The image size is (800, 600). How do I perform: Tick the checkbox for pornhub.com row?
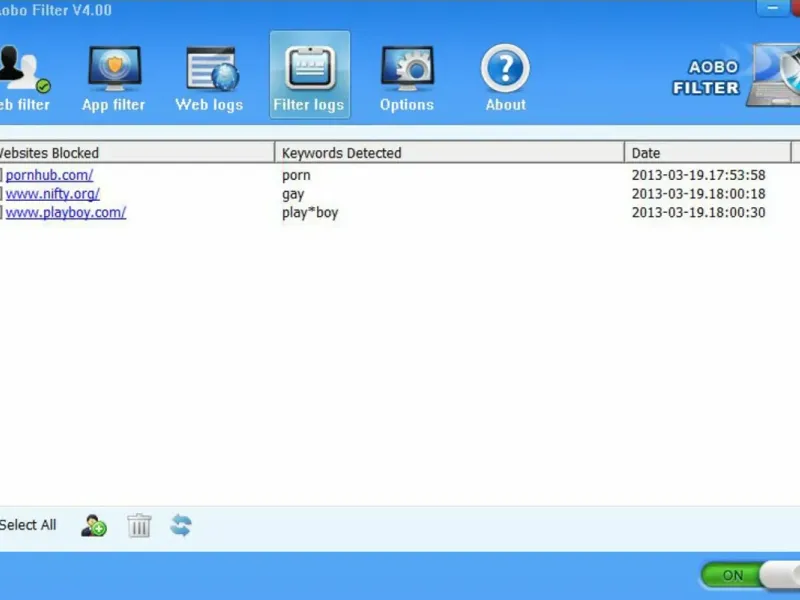coord(1,175)
